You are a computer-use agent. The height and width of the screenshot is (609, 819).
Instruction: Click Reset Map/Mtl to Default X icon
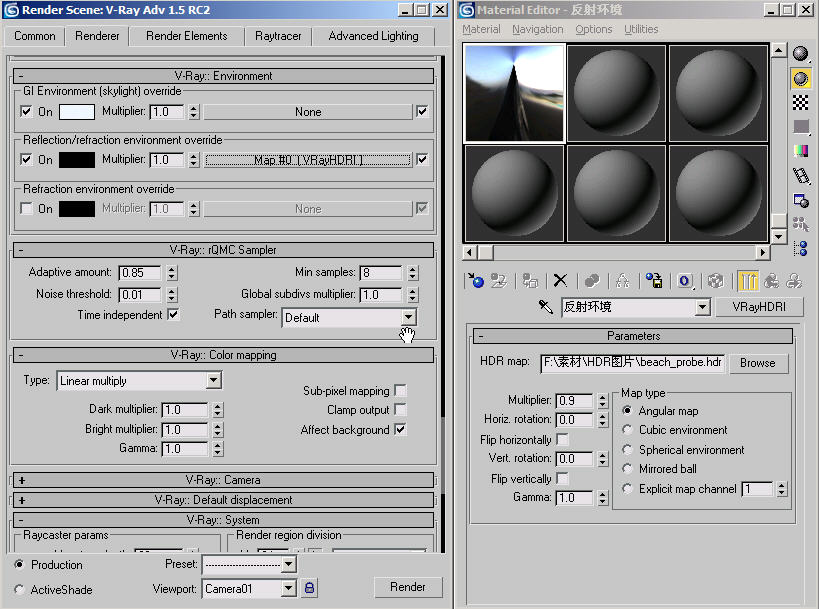[561, 281]
